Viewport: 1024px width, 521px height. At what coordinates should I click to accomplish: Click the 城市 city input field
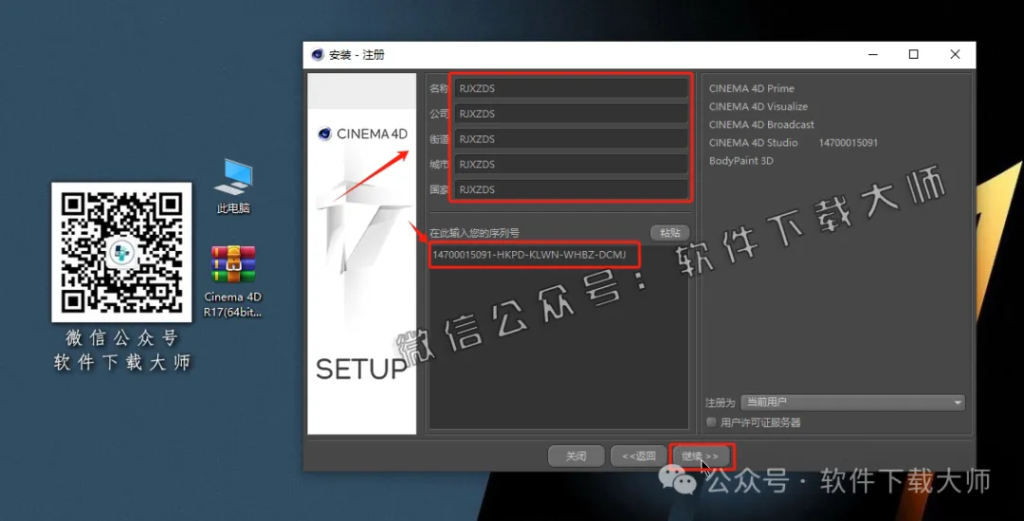571,164
